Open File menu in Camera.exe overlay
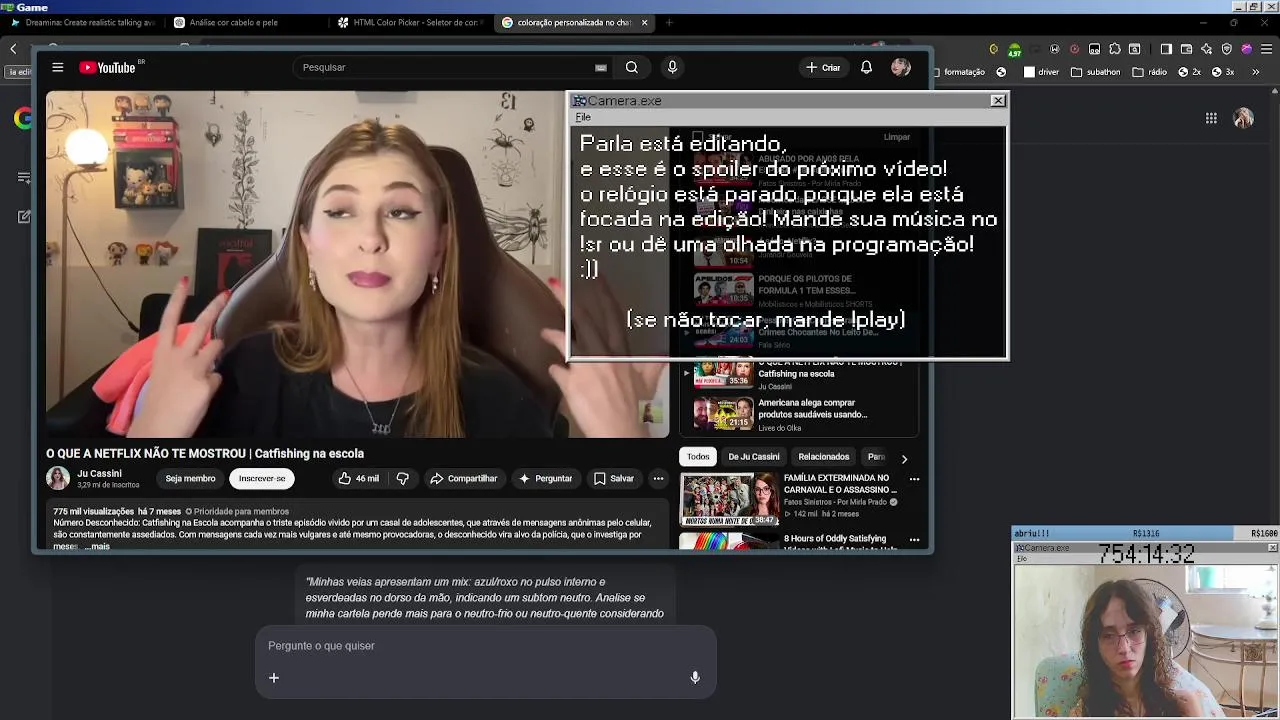Screen dimensions: 1280x720 (583, 117)
